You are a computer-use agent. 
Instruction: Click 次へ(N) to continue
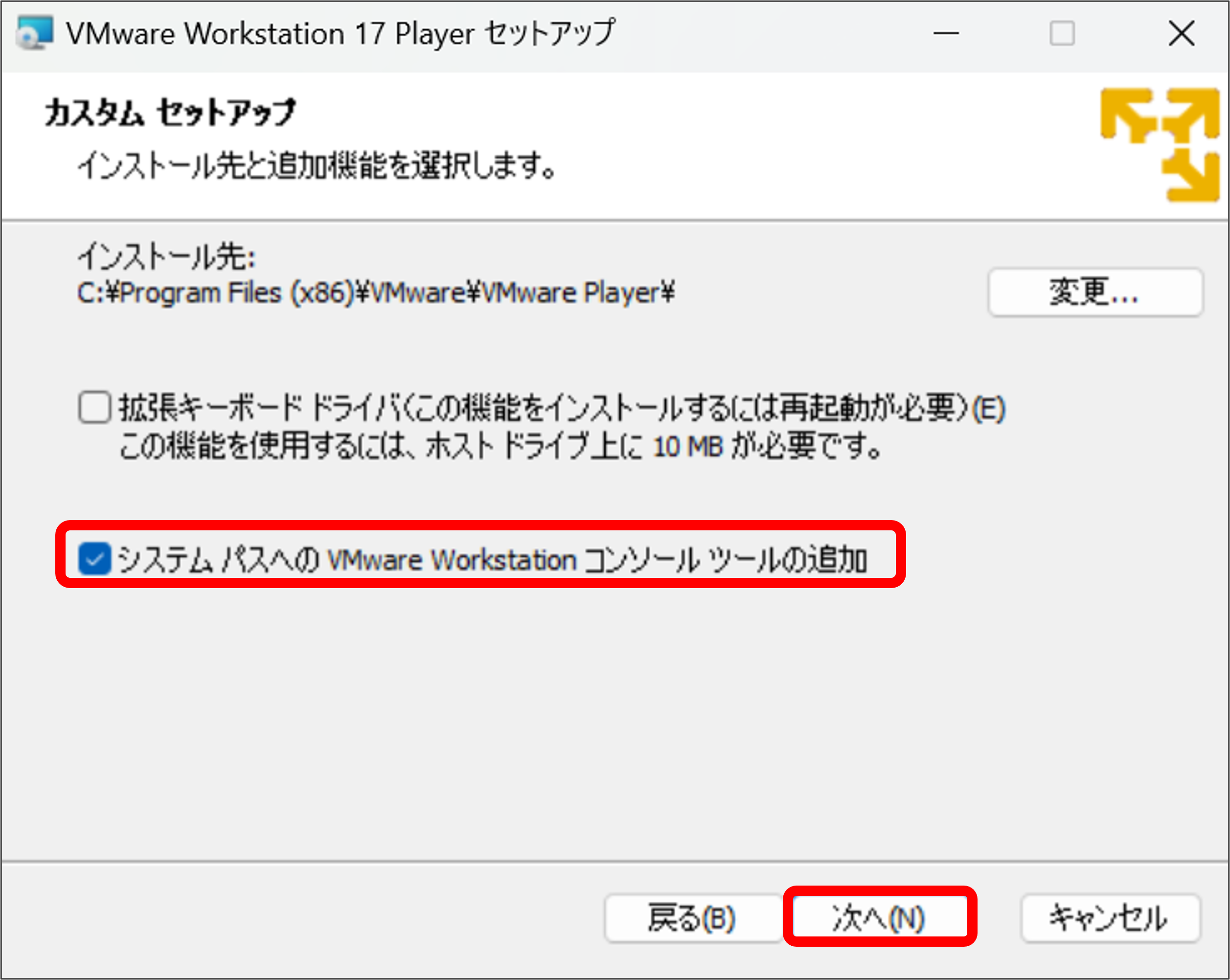click(879, 918)
